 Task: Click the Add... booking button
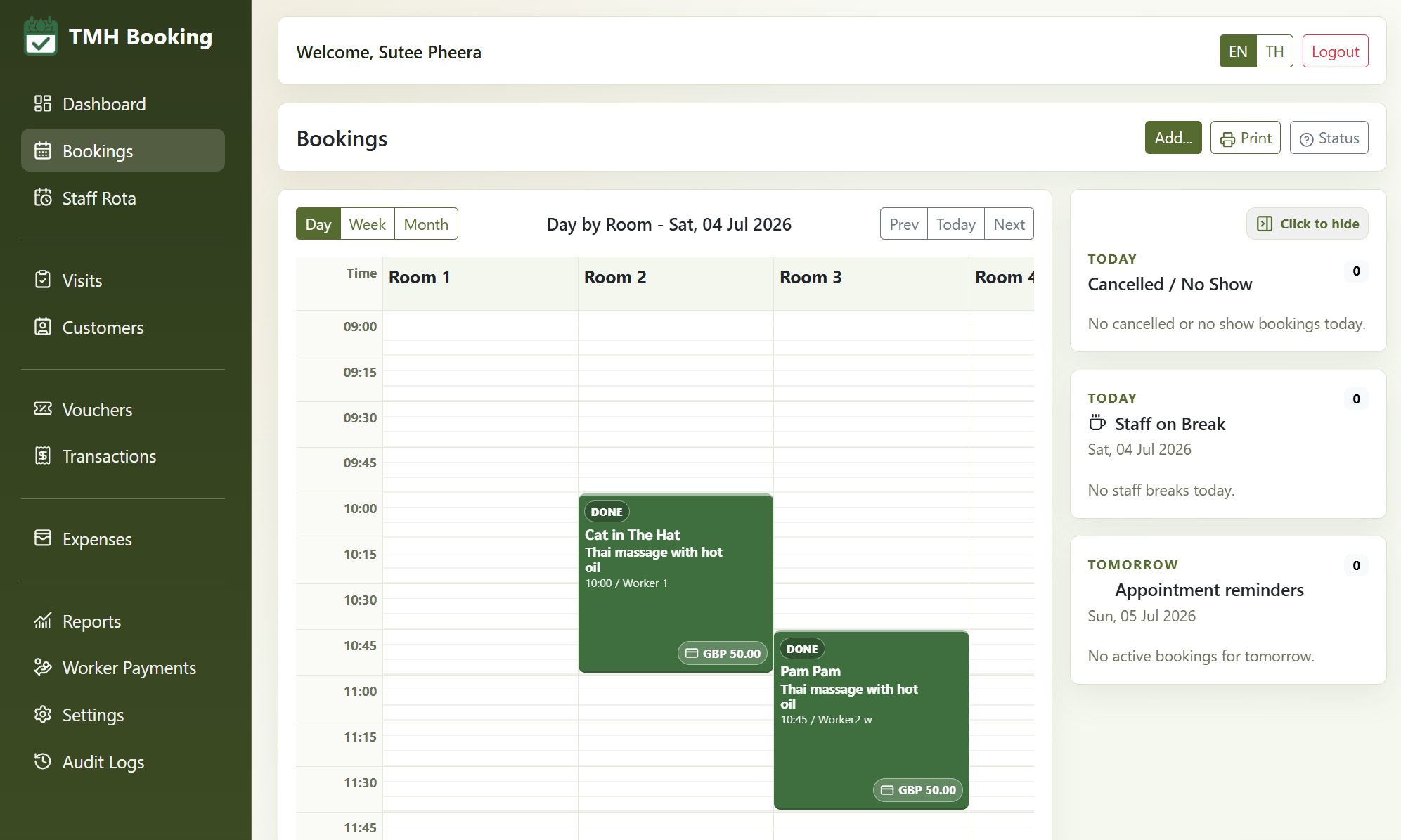click(1173, 138)
